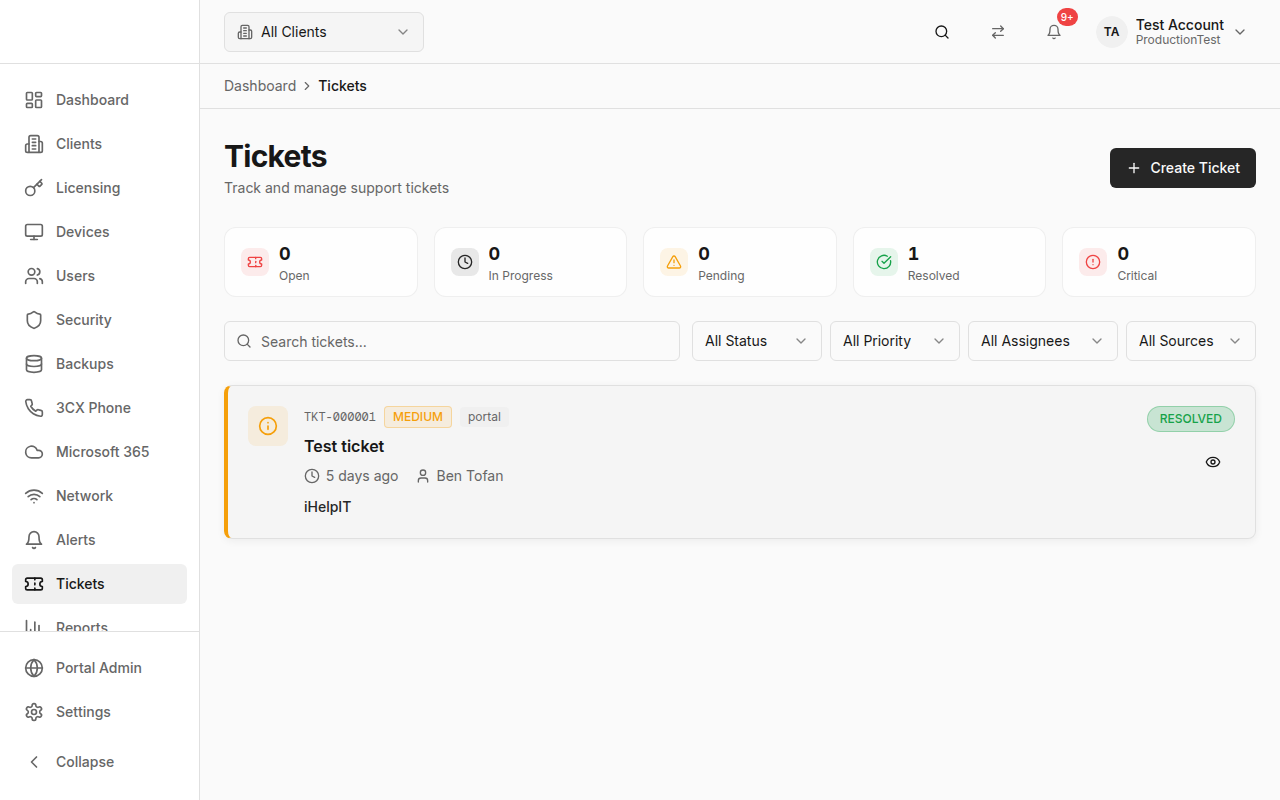The width and height of the screenshot is (1280, 800).
Task: Click the 5 days ago timestamp
Action: point(362,476)
